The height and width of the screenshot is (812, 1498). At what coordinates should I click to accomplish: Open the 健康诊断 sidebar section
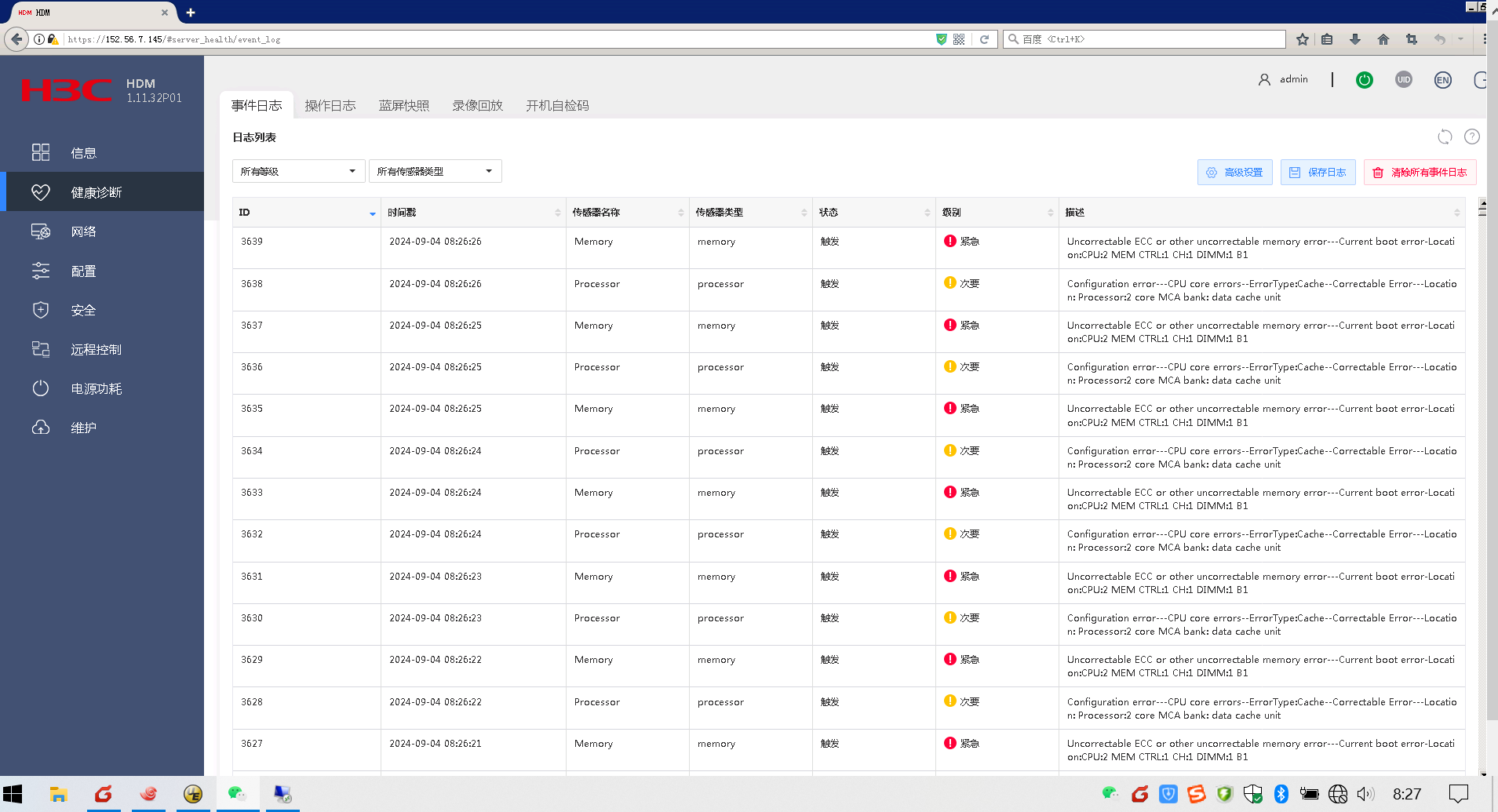tap(96, 192)
